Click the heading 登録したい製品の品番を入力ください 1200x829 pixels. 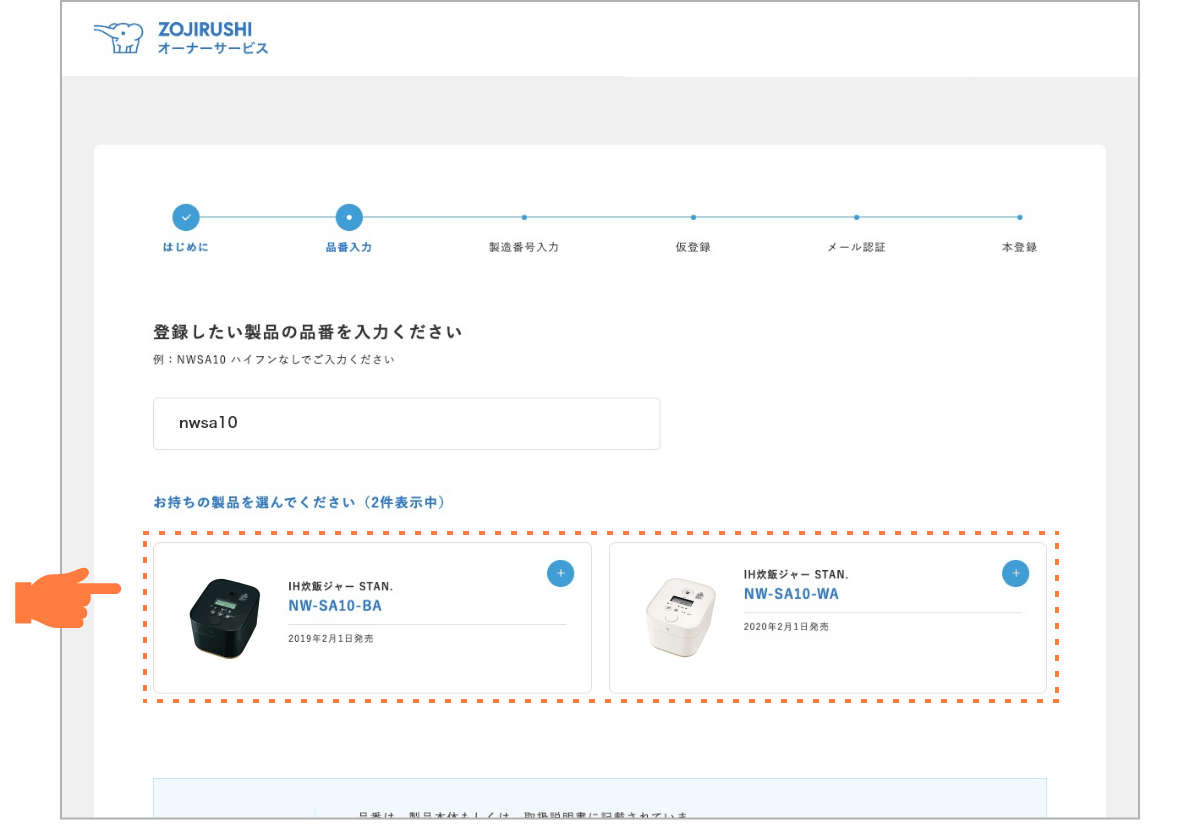click(x=307, y=331)
